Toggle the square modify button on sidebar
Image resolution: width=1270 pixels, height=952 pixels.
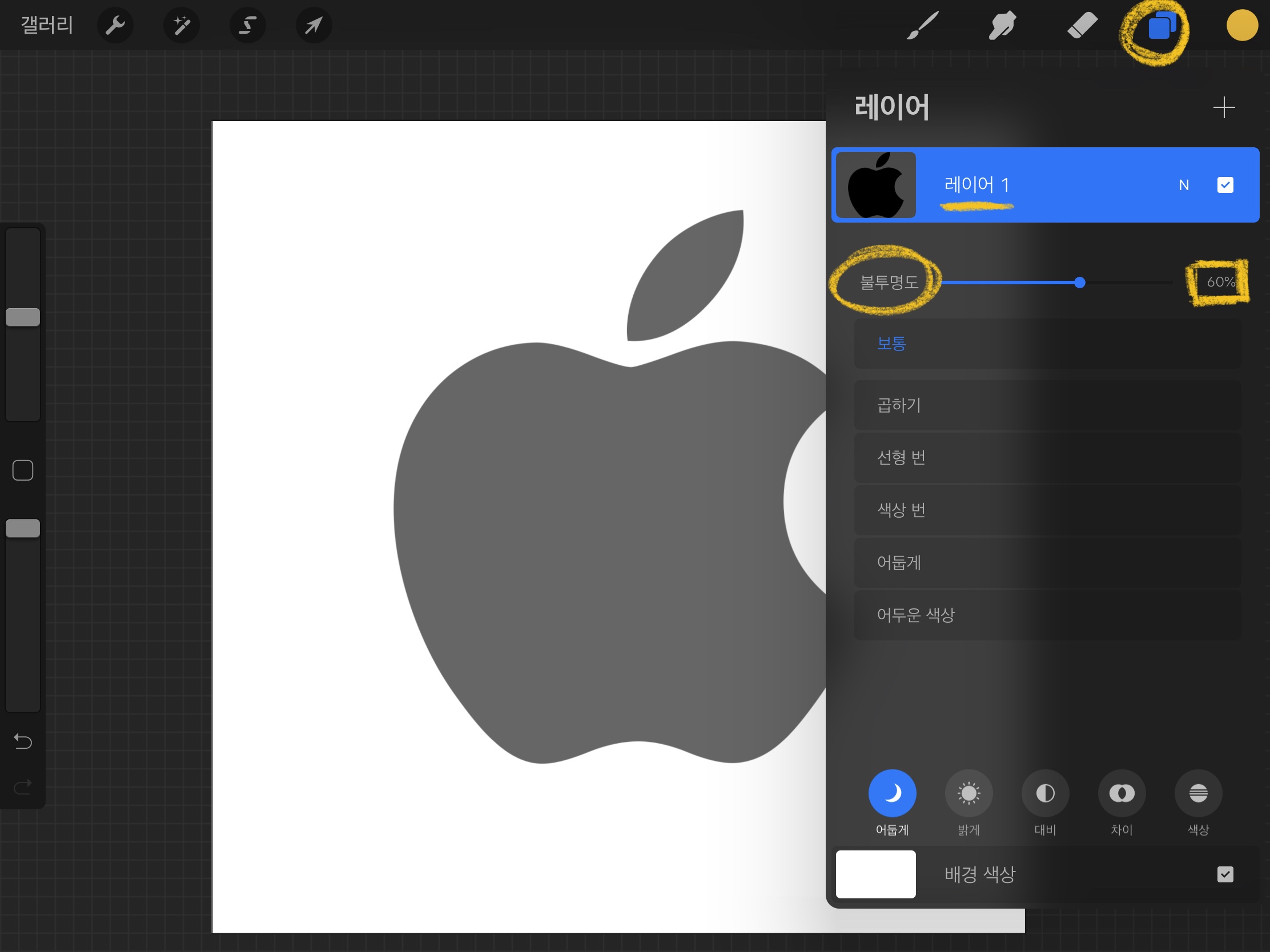click(23, 470)
